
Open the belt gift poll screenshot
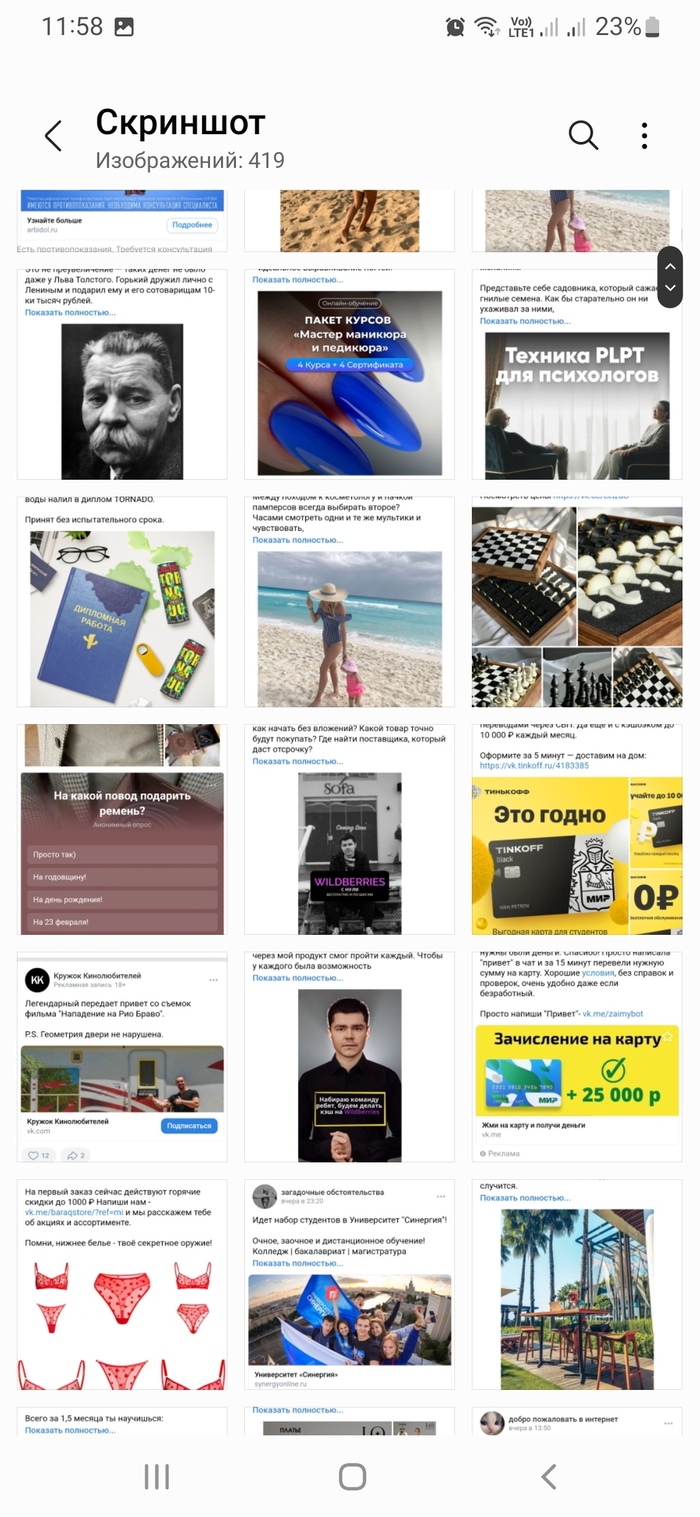tap(122, 830)
